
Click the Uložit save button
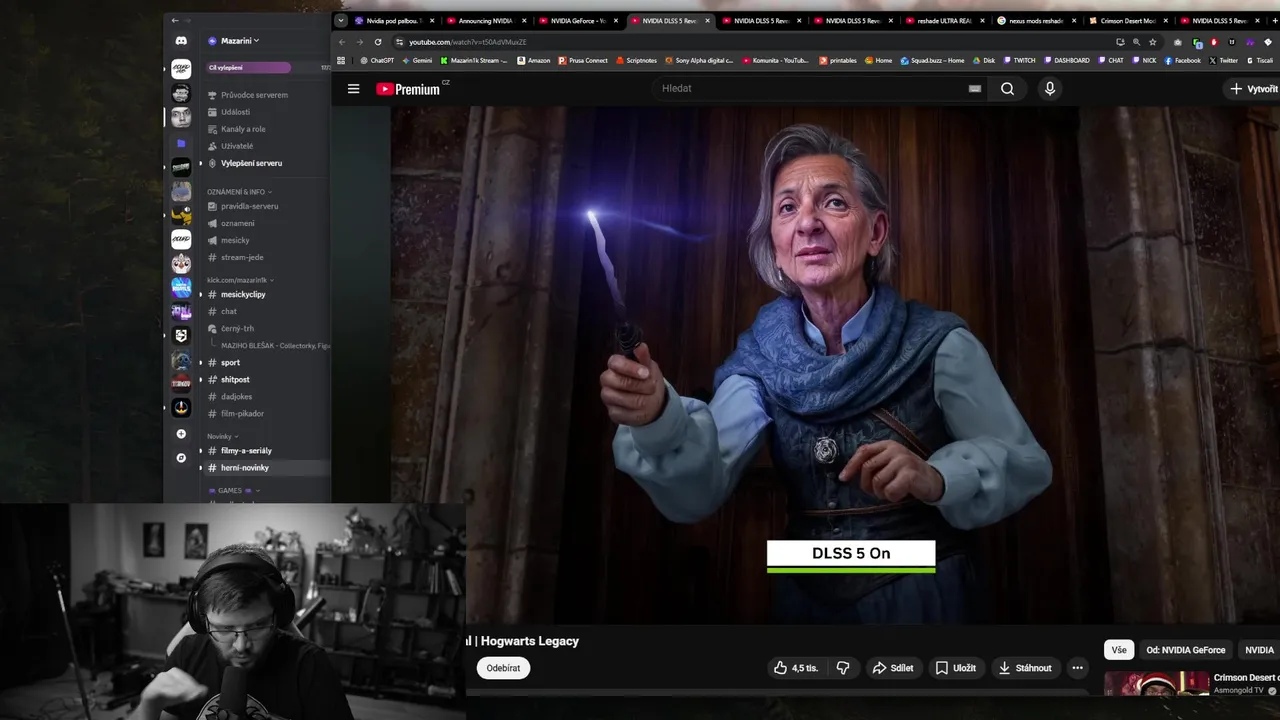tap(955, 668)
